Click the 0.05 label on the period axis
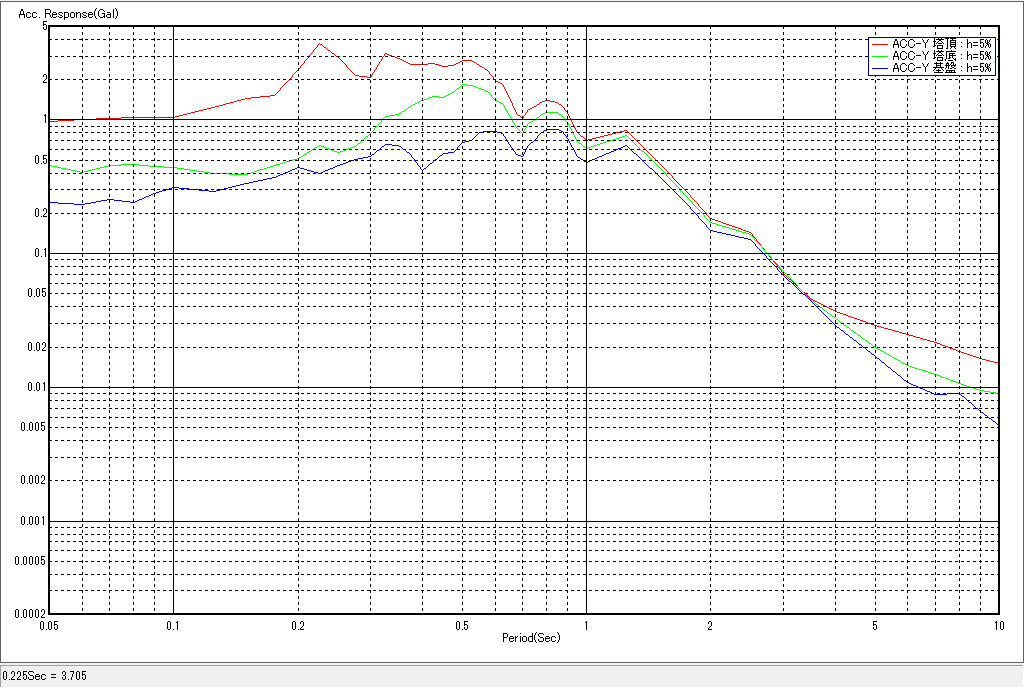The image size is (1024, 688). click(x=50, y=625)
